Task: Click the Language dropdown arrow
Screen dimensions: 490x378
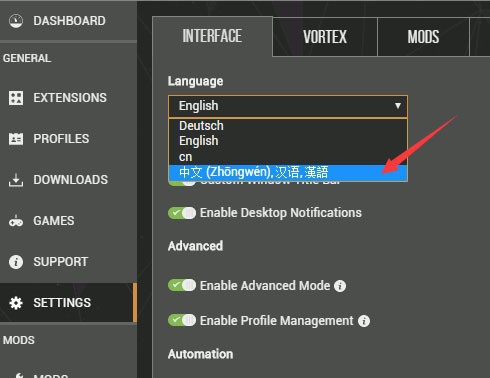Action: 398,106
